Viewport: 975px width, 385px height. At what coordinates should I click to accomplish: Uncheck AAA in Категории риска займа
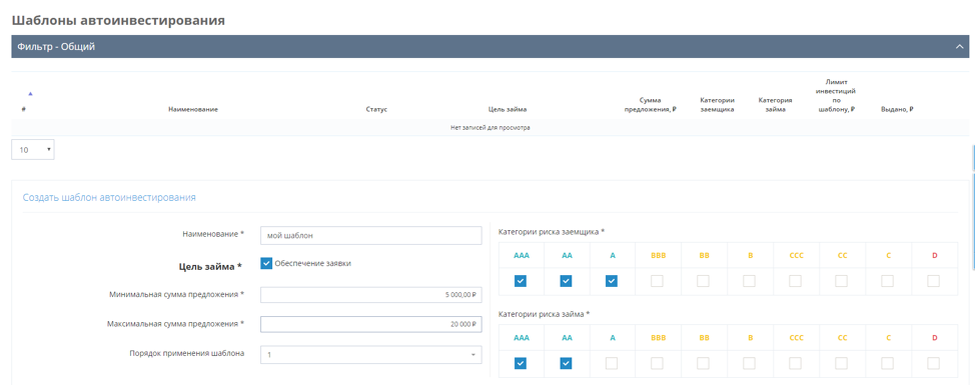(x=520, y=363)
